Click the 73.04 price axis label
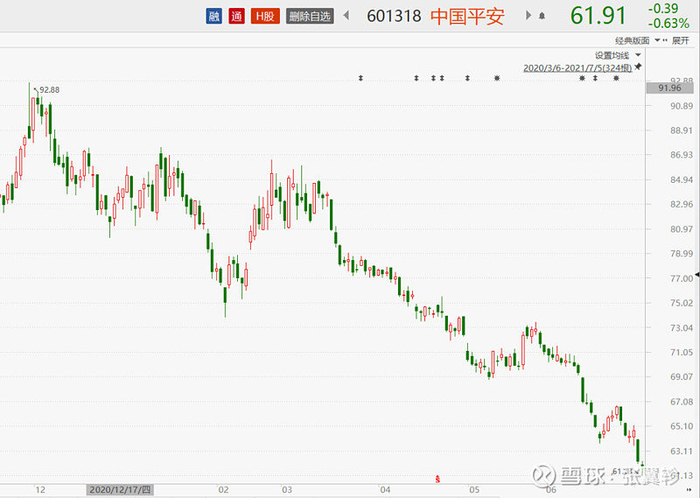The height and width of the screenshot is (498, 700). tap(681, 328)
